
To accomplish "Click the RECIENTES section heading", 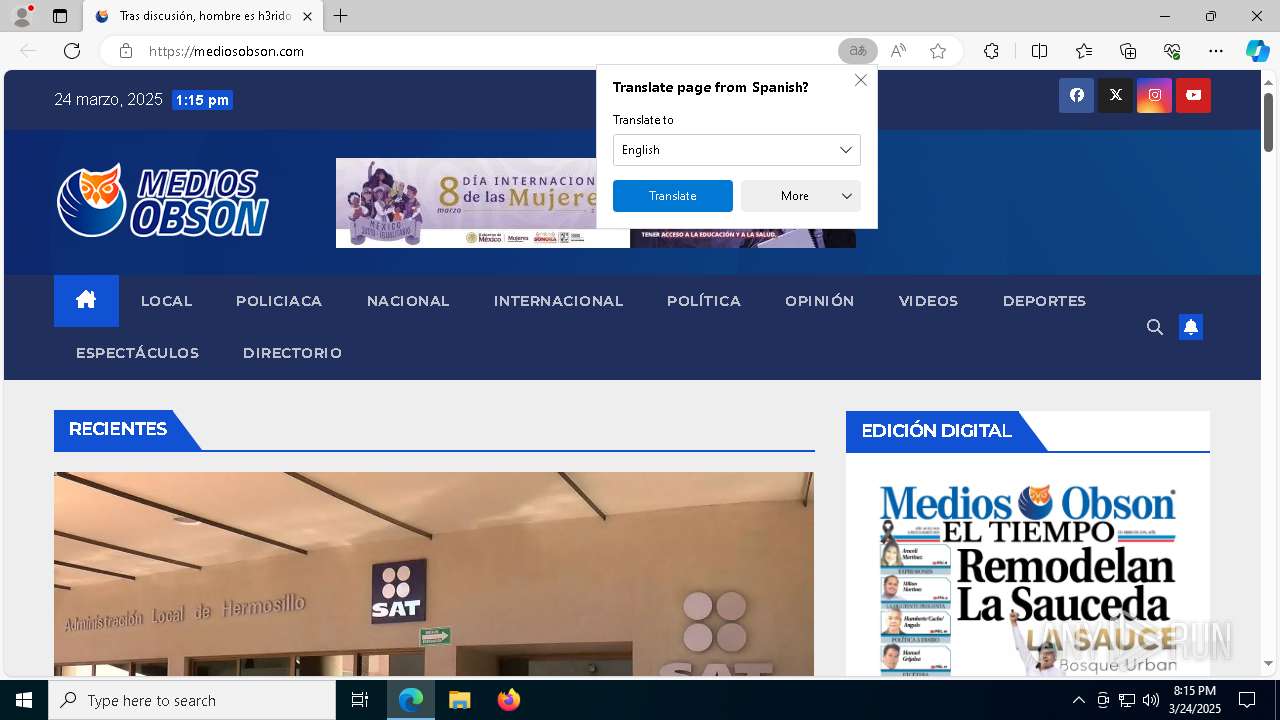I will pyautogui.click(x=118, y=429).
